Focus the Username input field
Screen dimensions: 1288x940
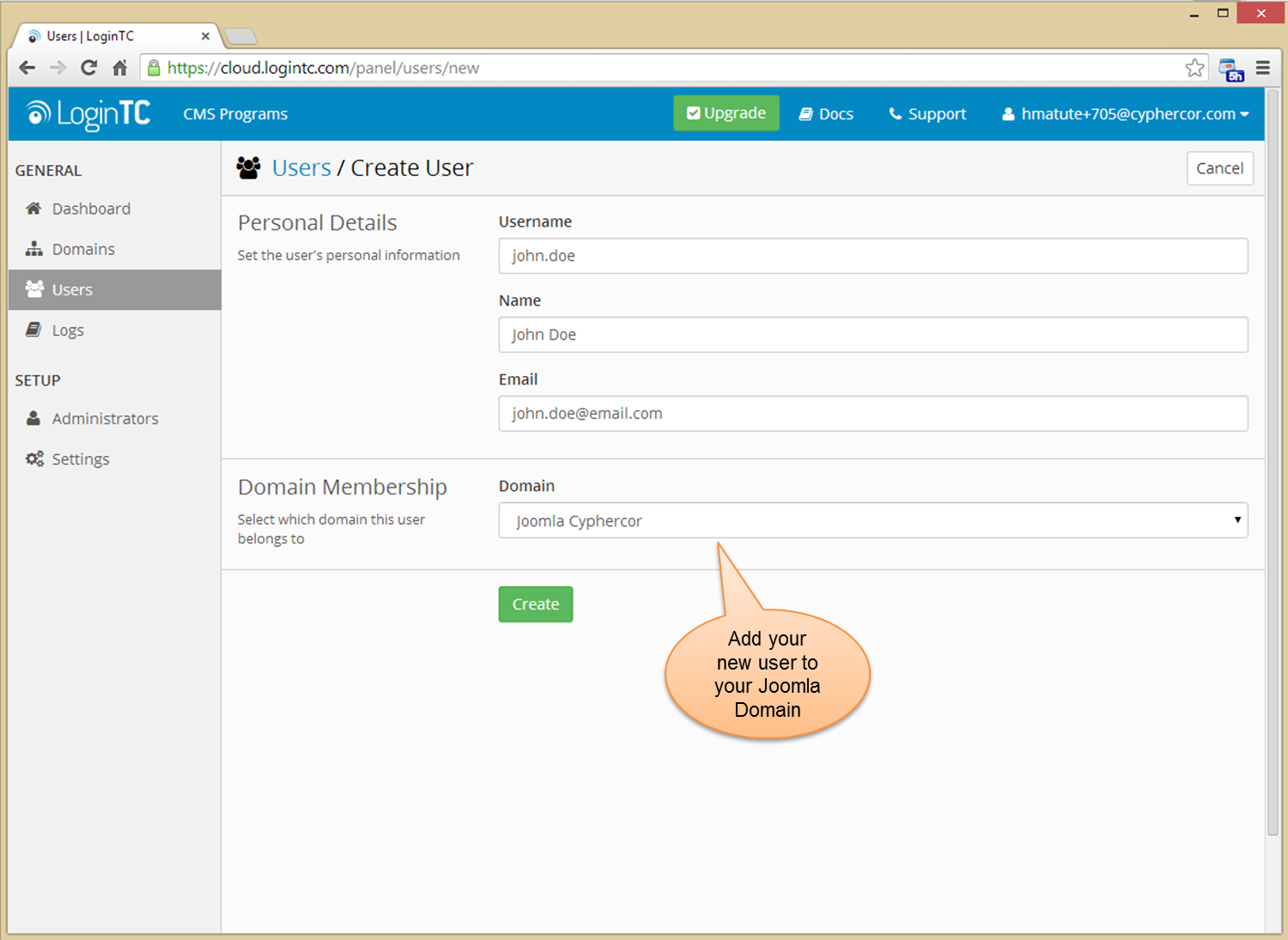tap(873, 256)
